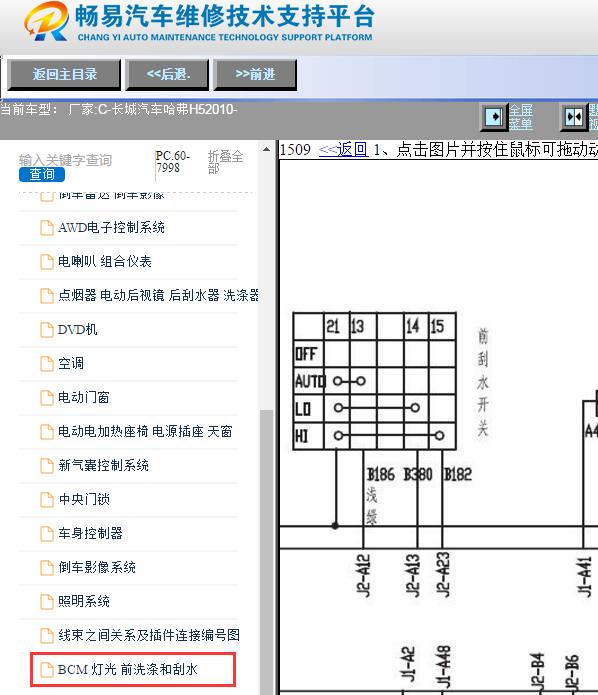Click the AUTO row of wiper switch table

click(x=375, y=381)
